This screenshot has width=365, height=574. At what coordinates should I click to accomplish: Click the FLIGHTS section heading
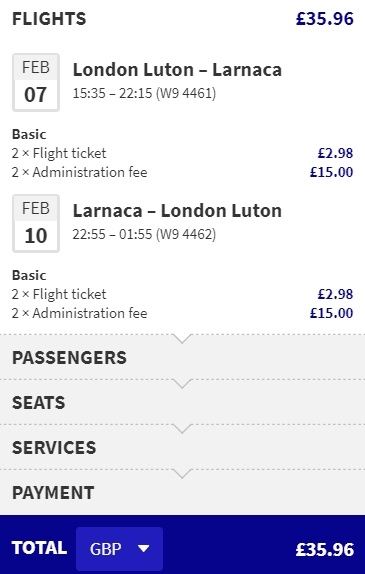click(49, 19)
